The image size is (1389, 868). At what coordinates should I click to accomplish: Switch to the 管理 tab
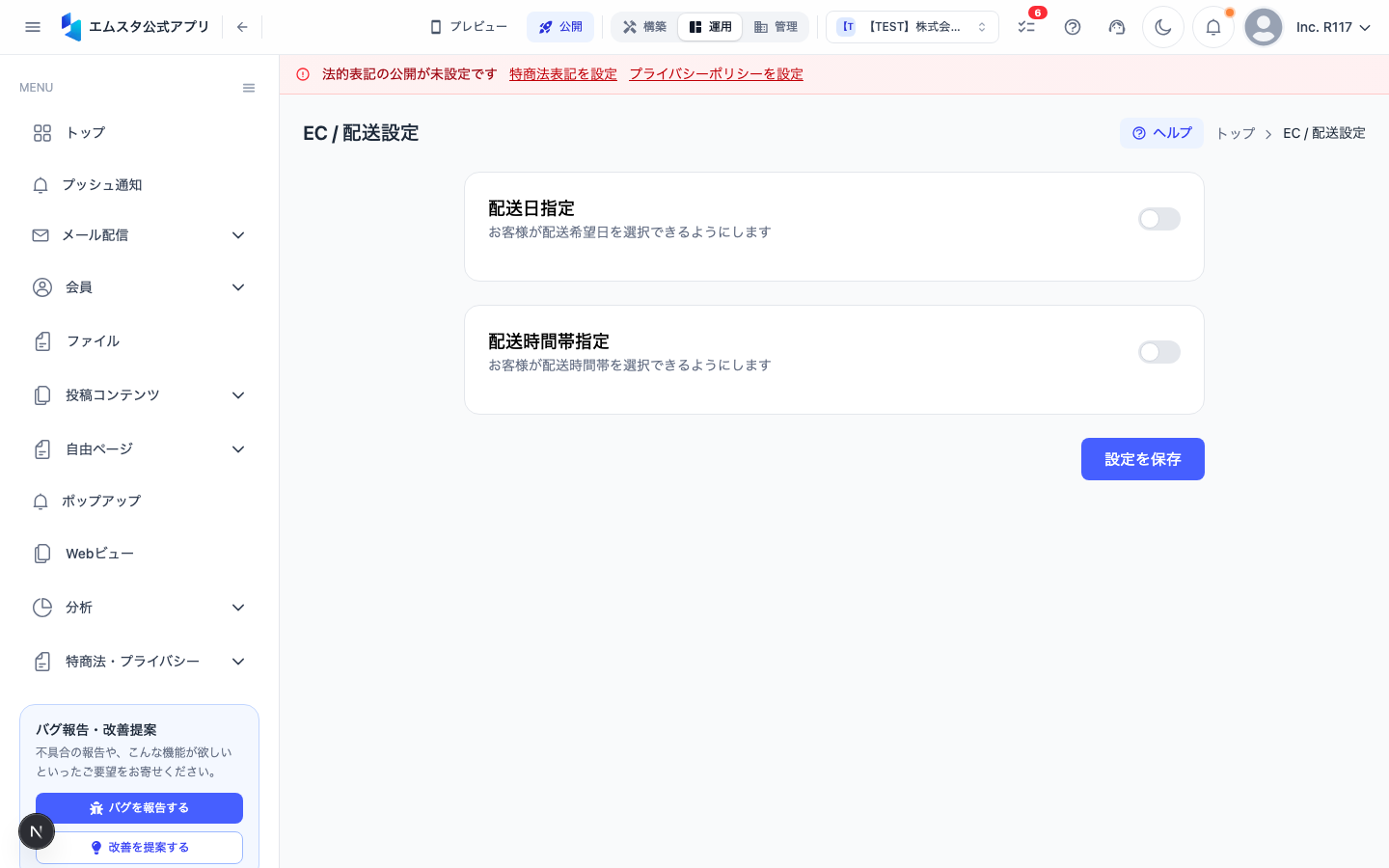776,27
